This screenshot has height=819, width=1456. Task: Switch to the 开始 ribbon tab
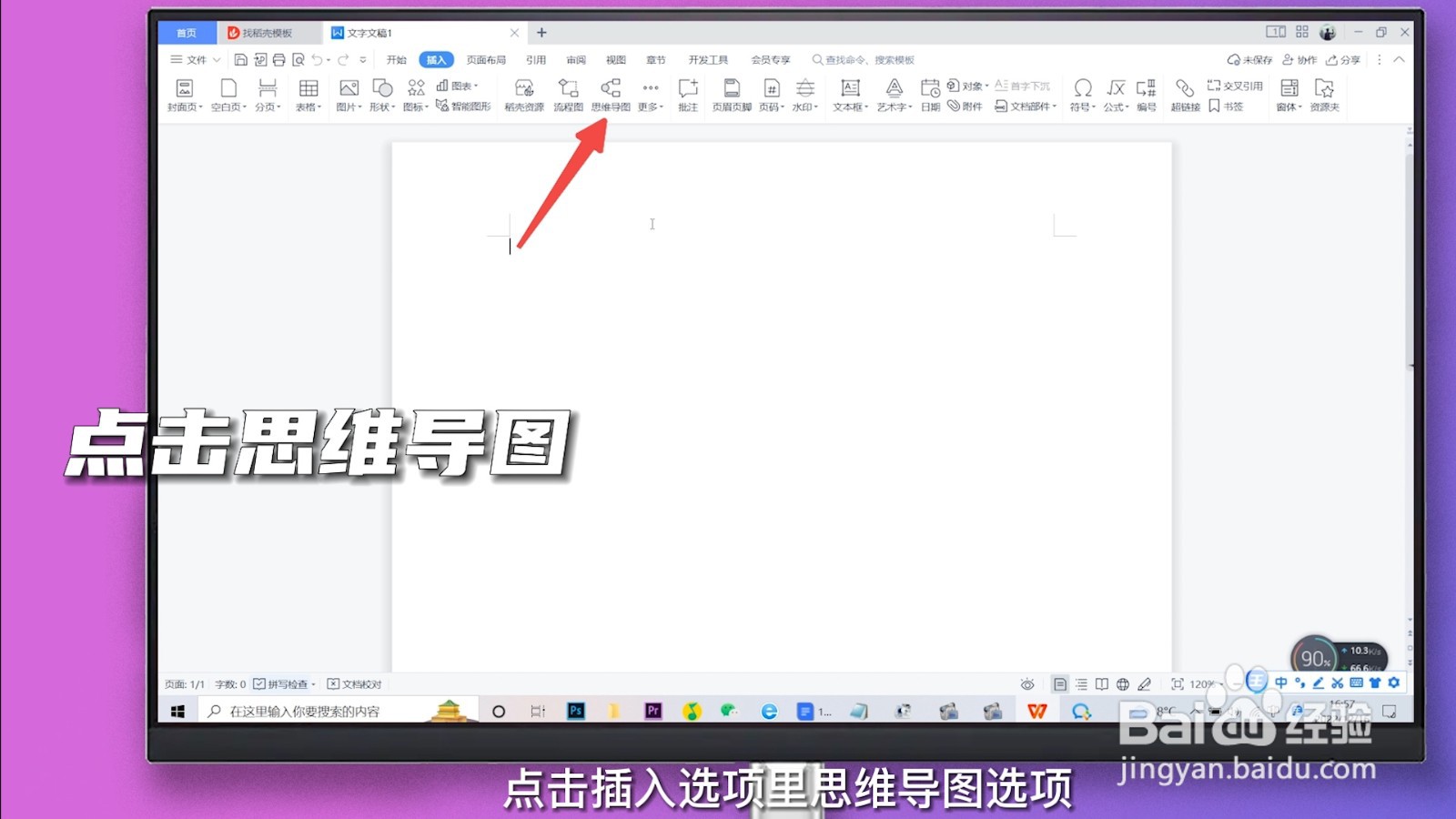[x=397, y=60]
